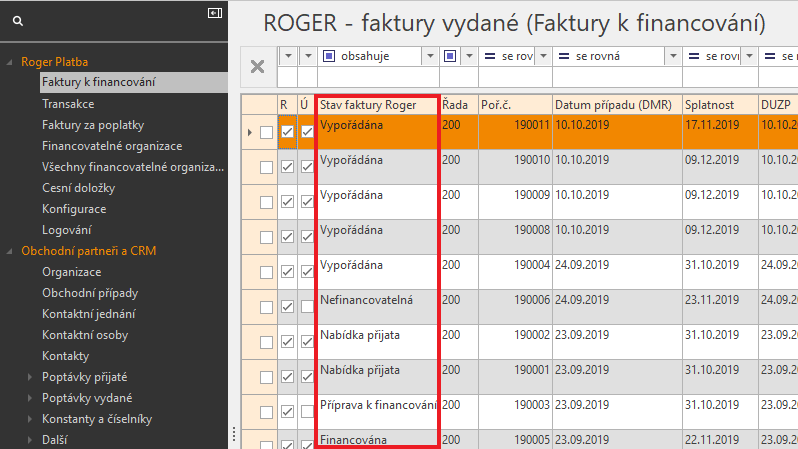Toggle Ú checkbox for row 190003
The width and height of the screenshot is (798, 449).
point(307,411)
